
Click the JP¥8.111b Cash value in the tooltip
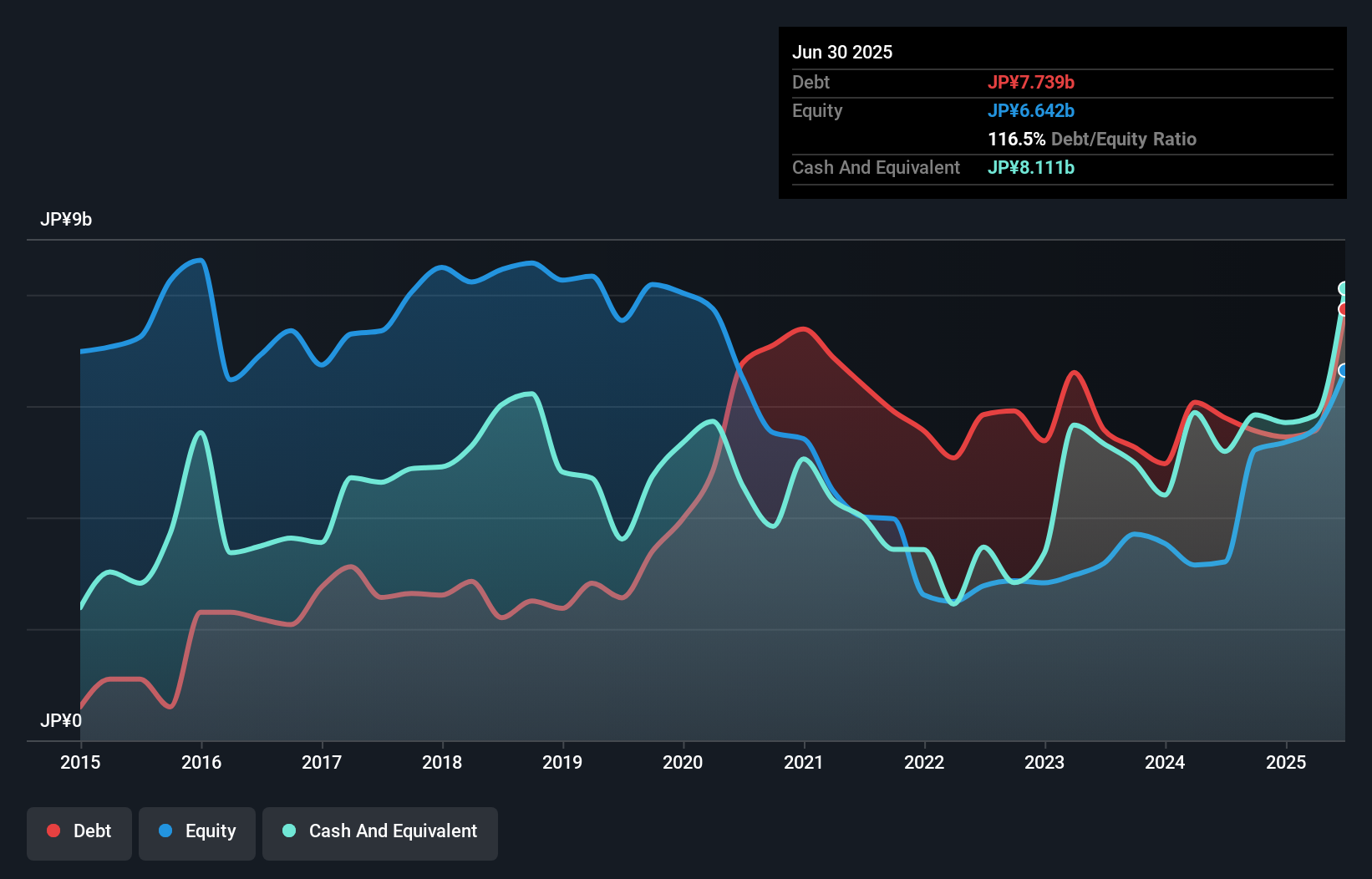click(1031, 167)
